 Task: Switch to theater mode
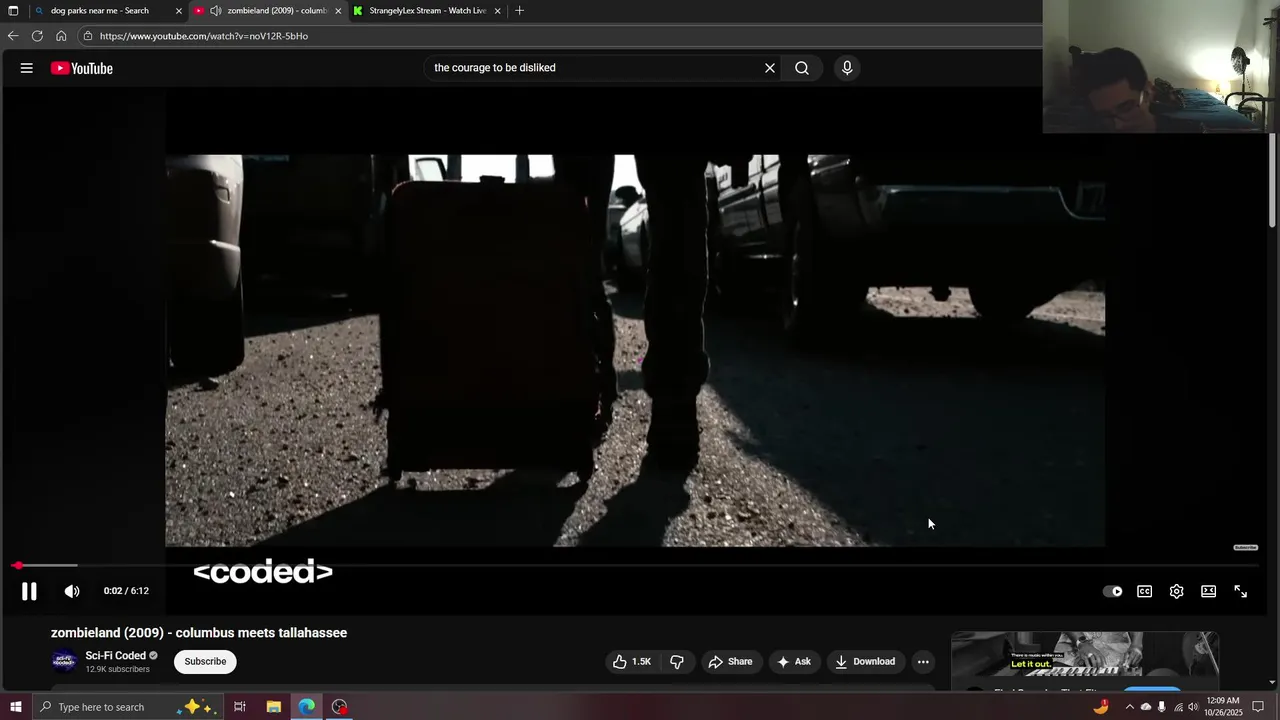pyautogui.click(x=1208, y=591)
